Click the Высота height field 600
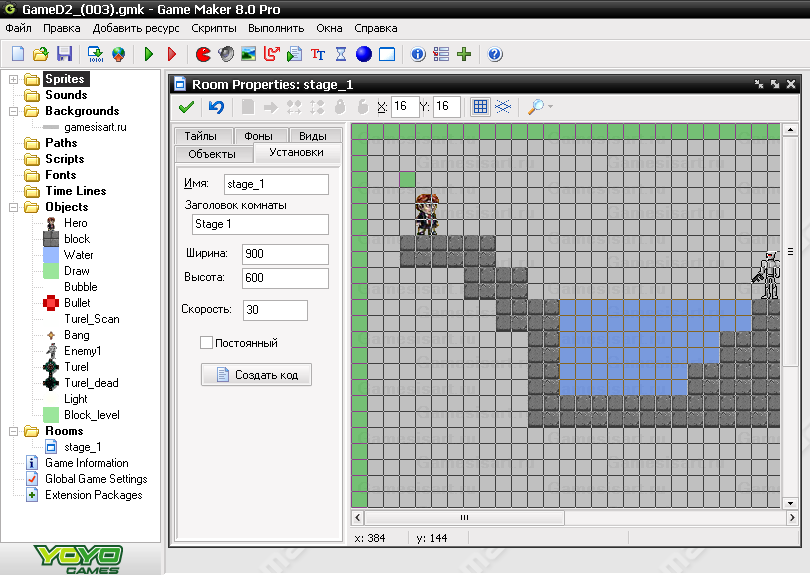810x575 pixels. click(x=285, y=278)
